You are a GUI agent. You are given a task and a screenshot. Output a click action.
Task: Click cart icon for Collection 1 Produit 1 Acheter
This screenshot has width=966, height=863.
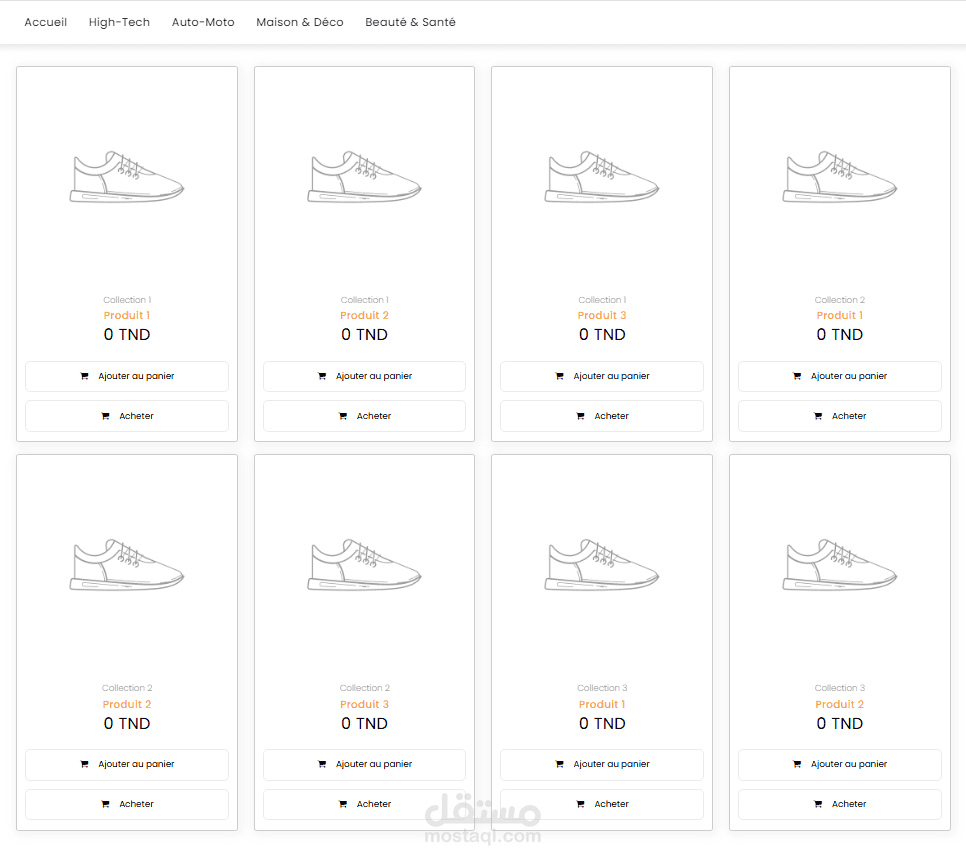105,416
